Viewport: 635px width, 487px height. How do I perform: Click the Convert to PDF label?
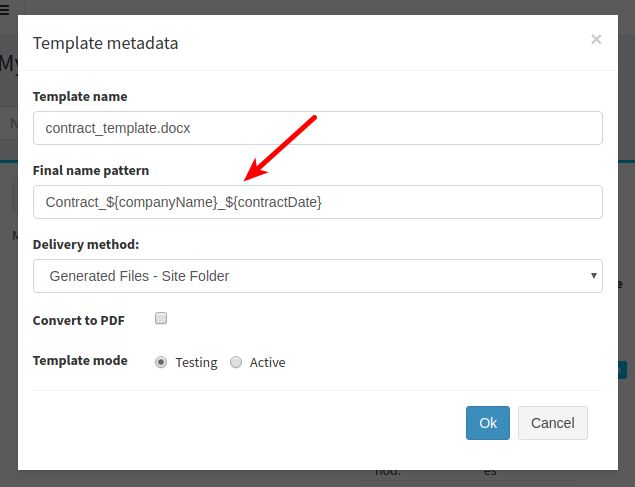click(x=79, y=320)
